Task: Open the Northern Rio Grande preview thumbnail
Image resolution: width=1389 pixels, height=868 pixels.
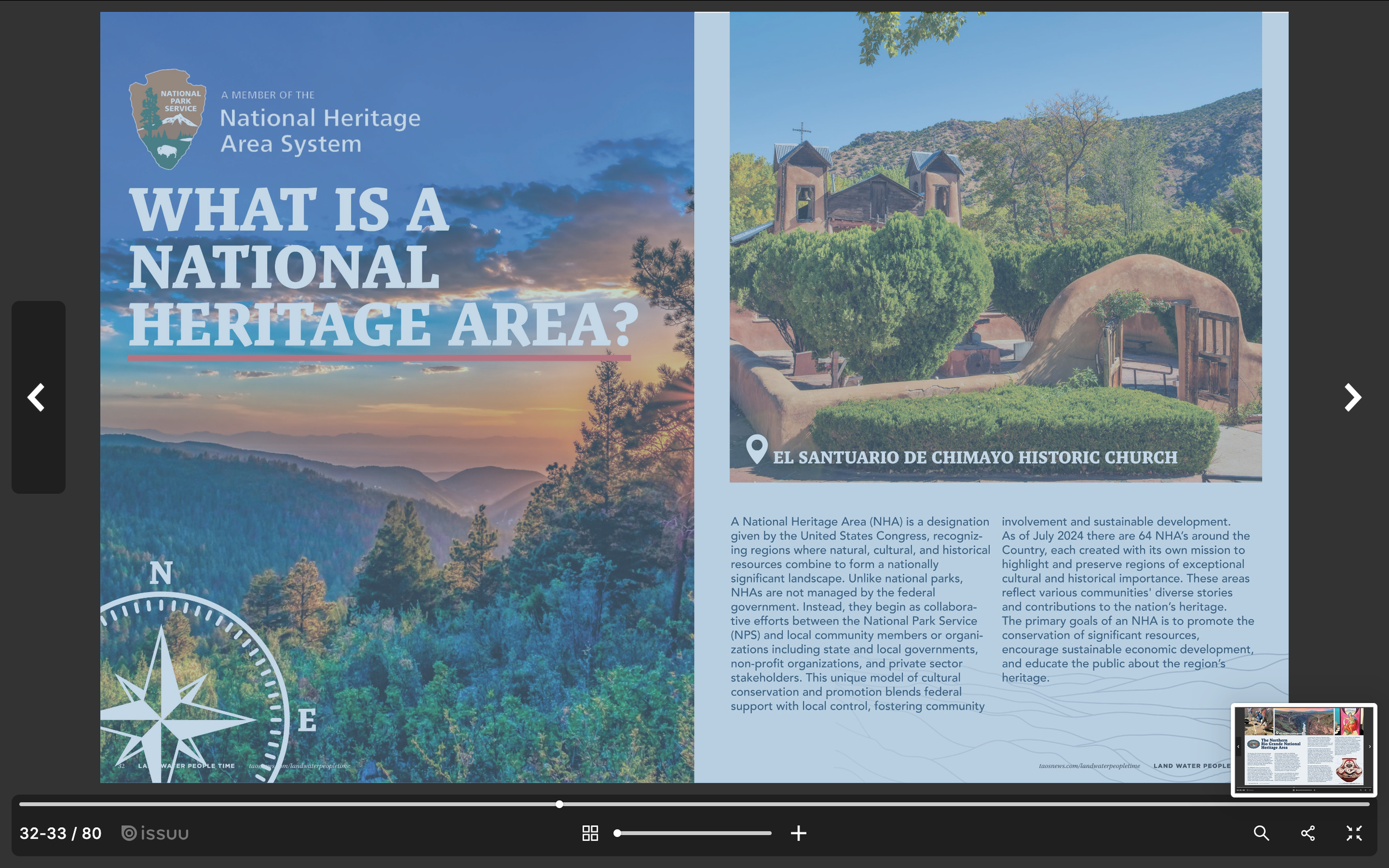Action: 1303,749
